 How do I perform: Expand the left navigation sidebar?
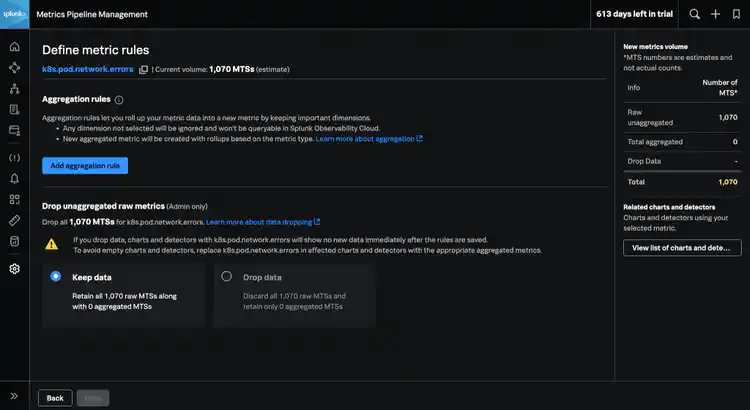14,397
